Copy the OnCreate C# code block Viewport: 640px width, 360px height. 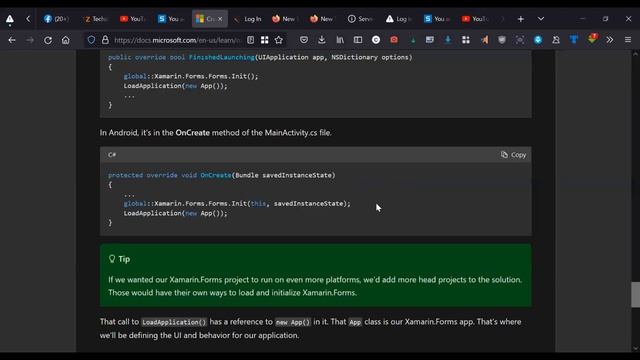(x=513, y=155)
